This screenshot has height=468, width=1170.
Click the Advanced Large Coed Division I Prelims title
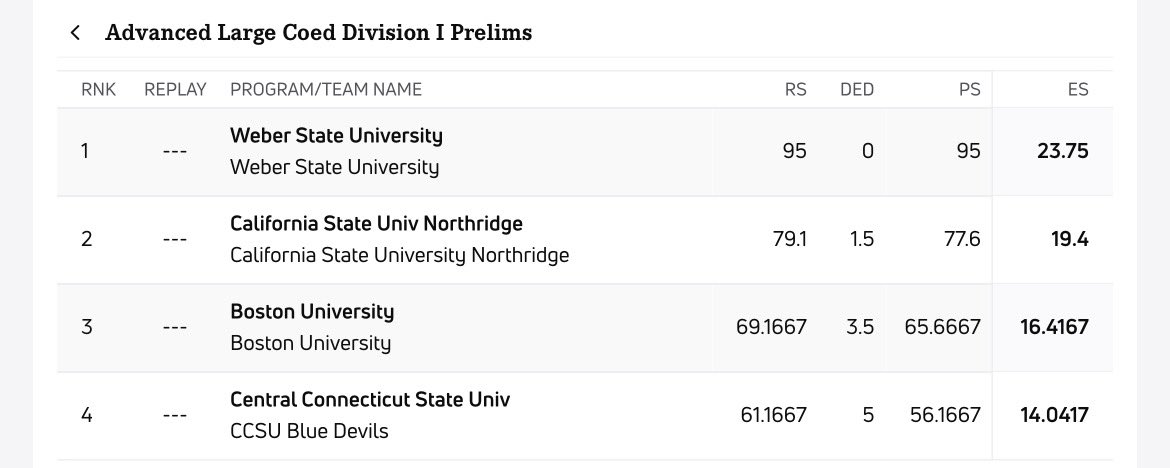point(318,33)
